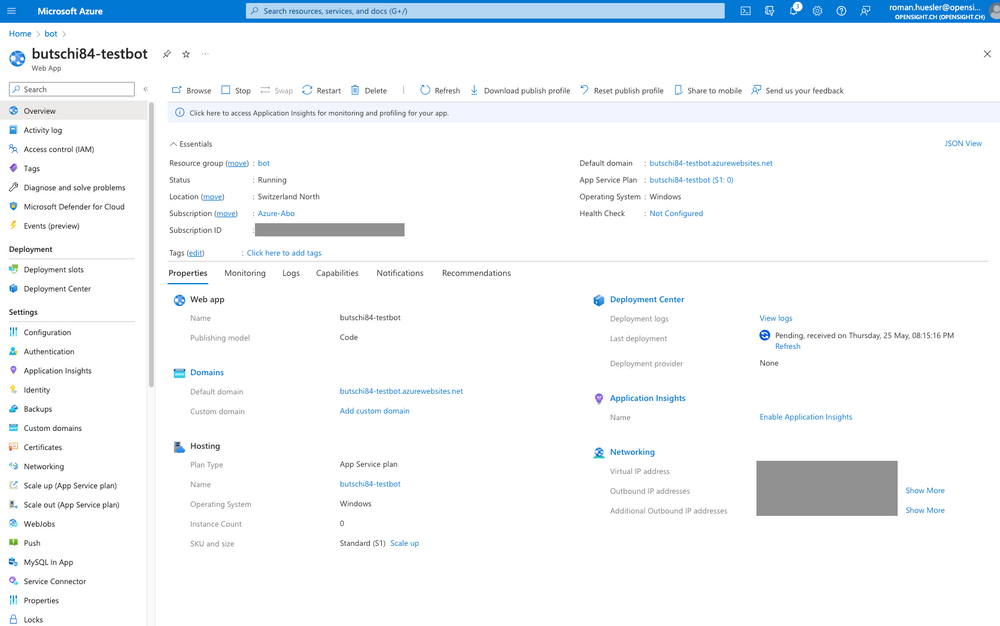Open the help question mark menu

841,10
